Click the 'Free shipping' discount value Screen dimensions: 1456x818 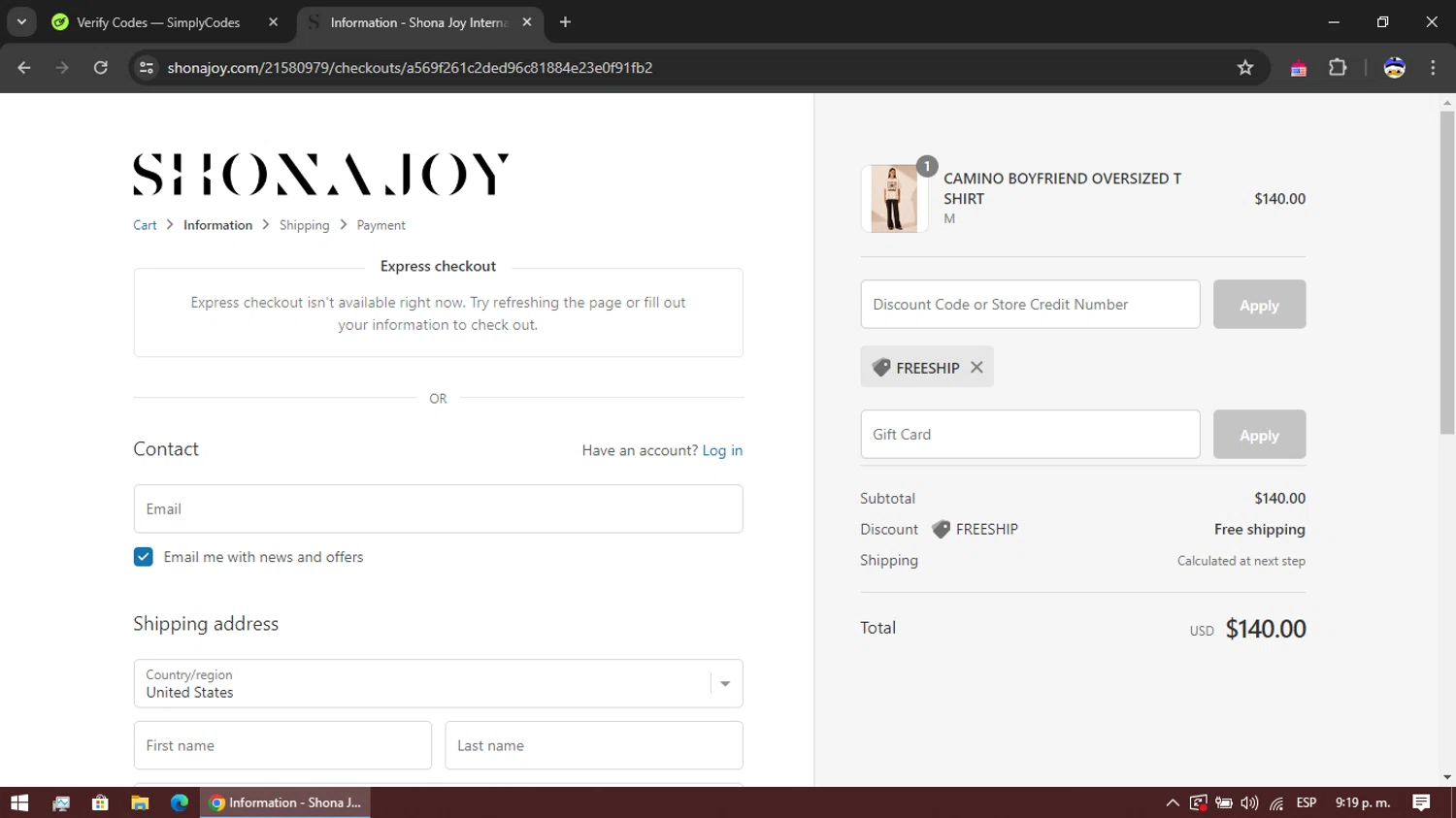pos(1259,530)
